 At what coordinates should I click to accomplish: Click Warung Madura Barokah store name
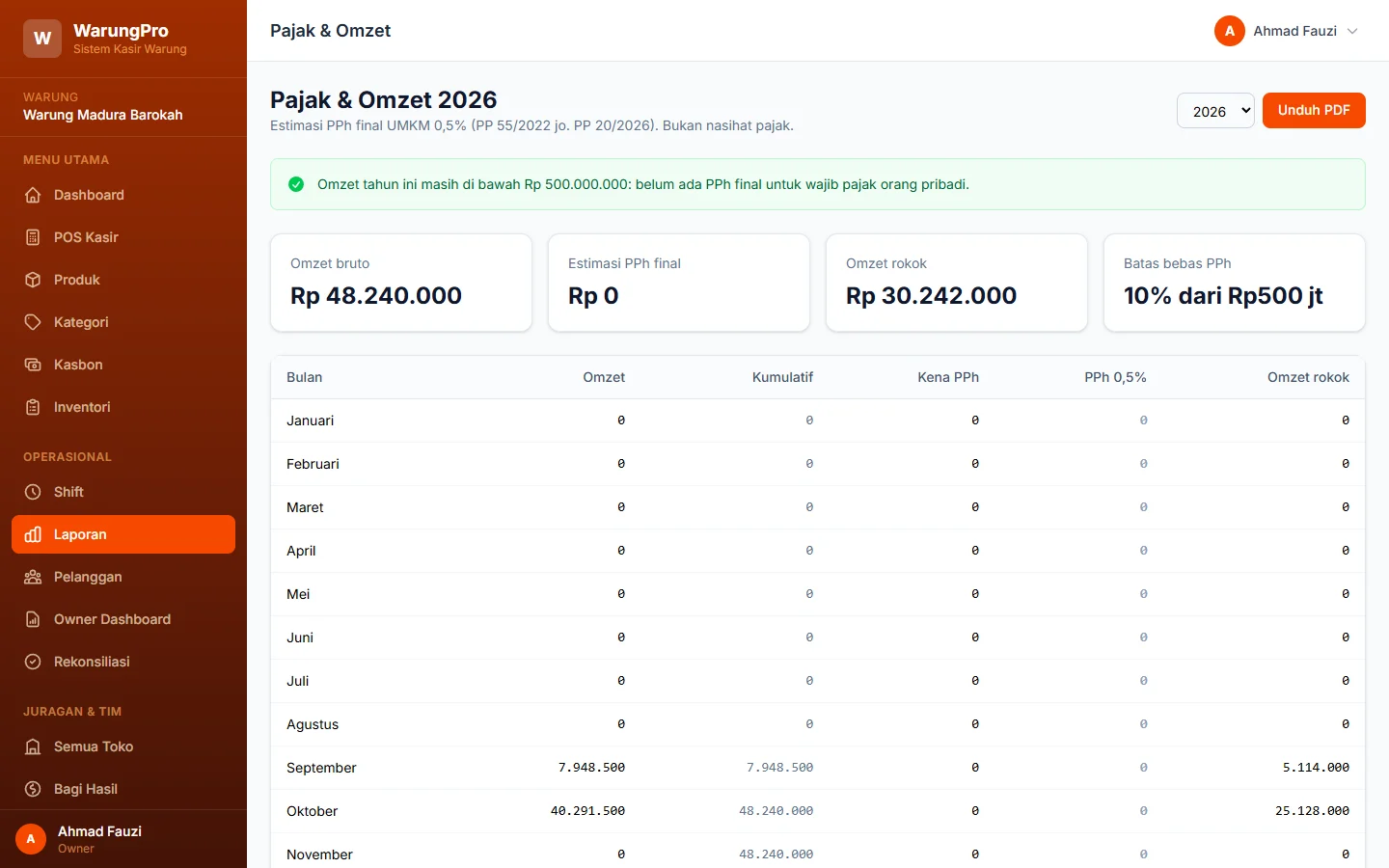103,115
